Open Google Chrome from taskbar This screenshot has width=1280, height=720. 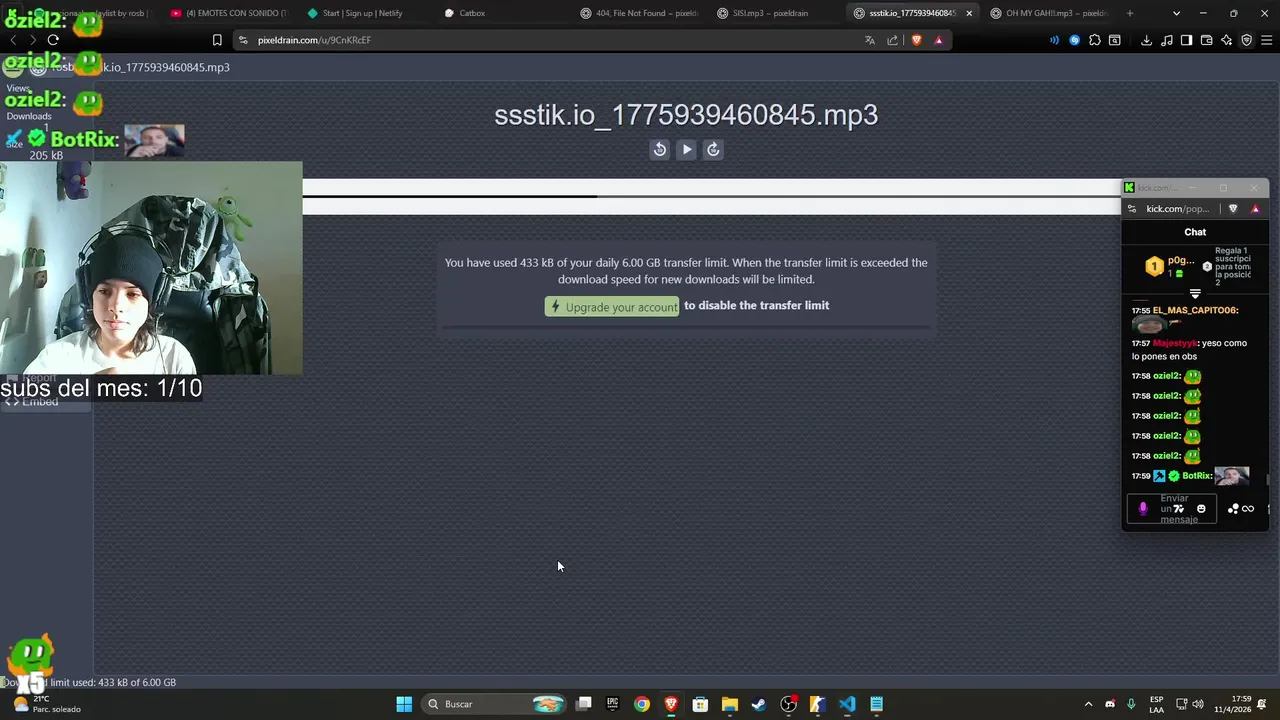[642, 704]
